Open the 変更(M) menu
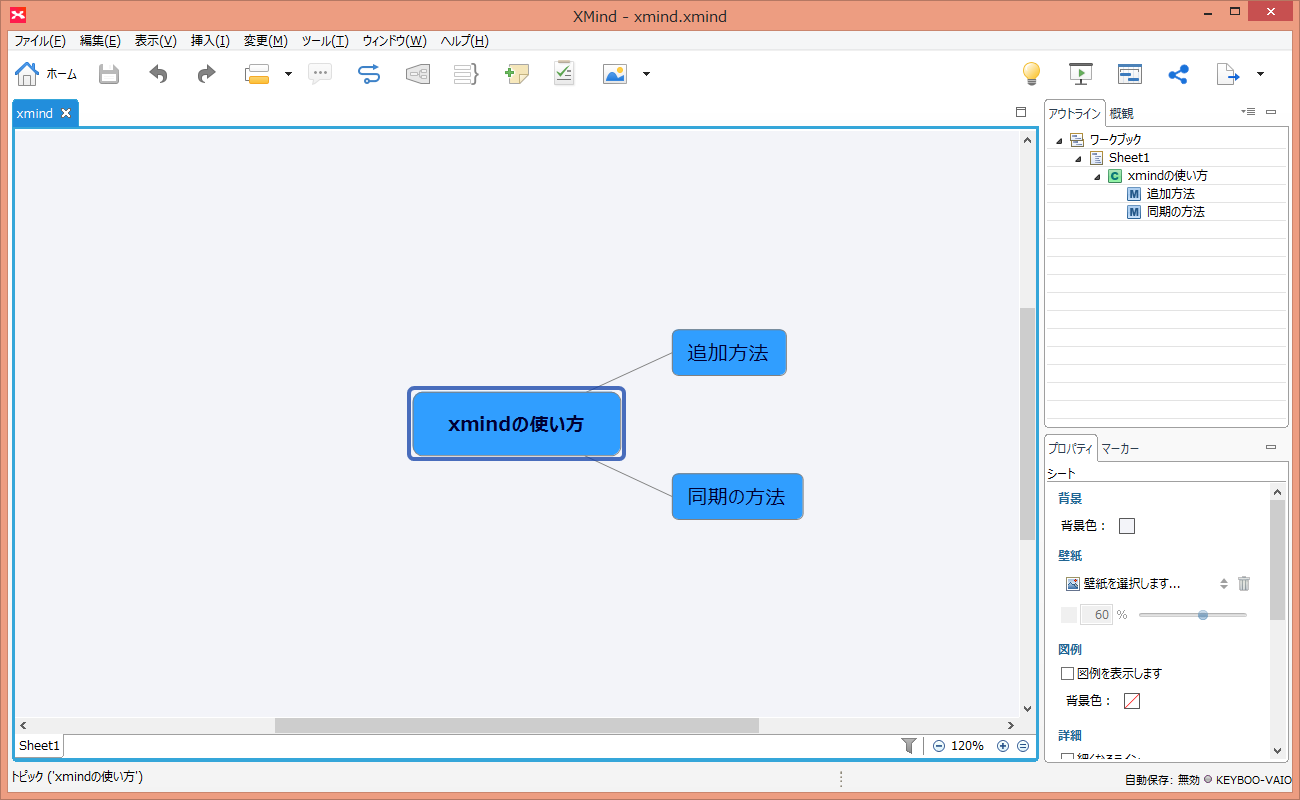 pyautogui.click(x=266, y=41)
